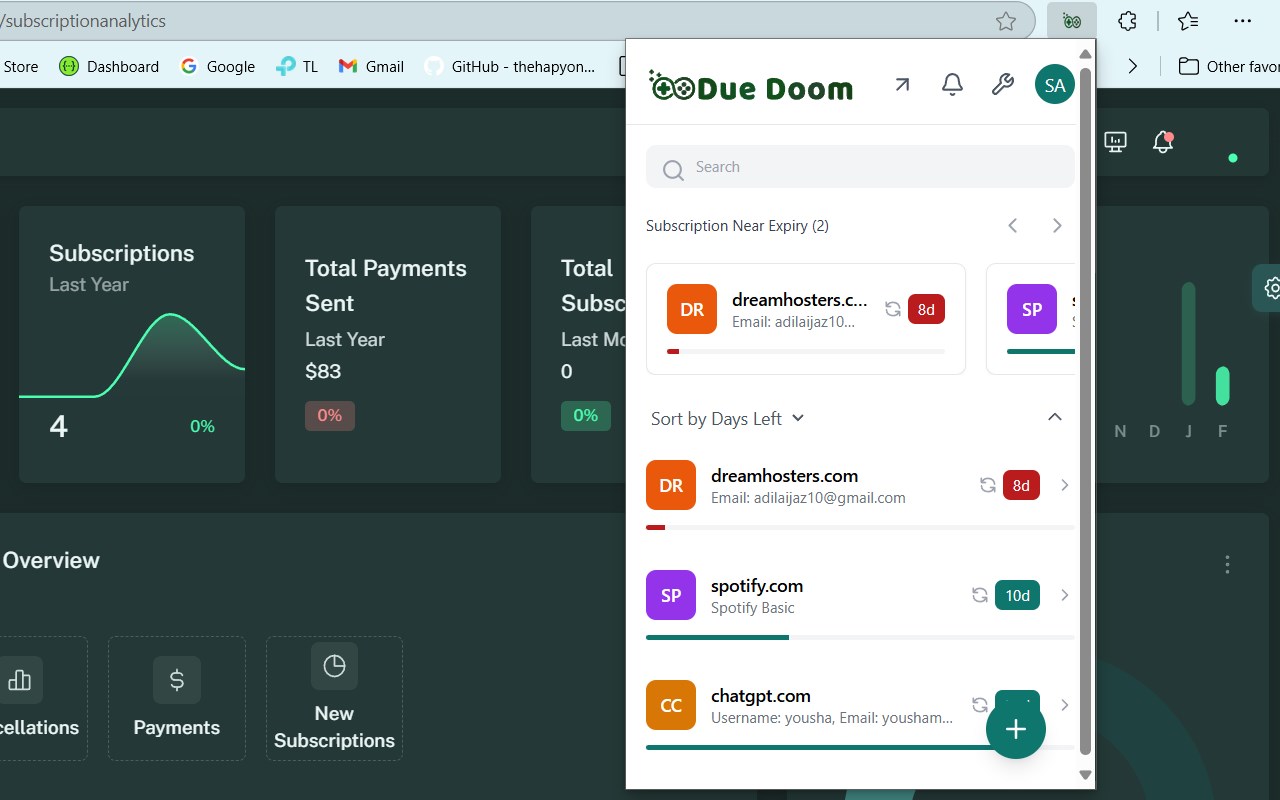Click the renew icon in dreamhosters.com list row

(987, 485)
